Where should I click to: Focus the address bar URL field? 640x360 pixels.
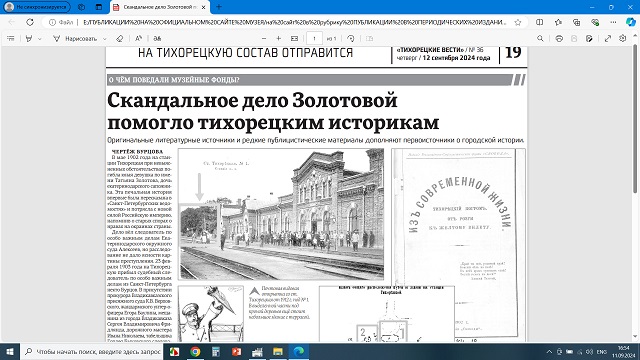click(294, 22)
